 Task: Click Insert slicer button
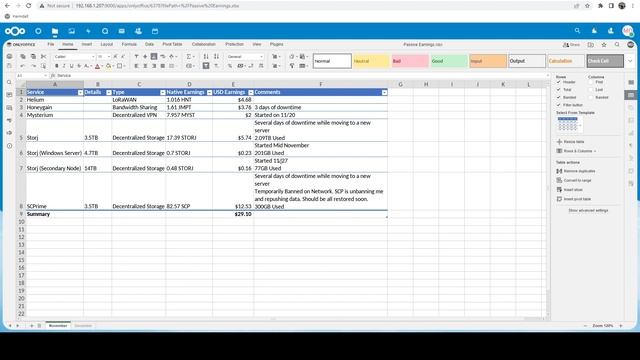pos(570,190)
